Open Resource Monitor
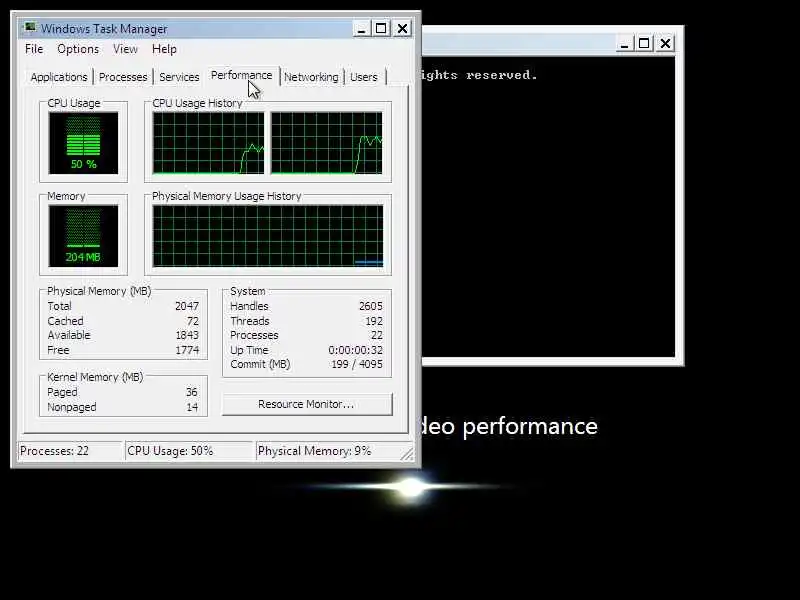This screenshot has height=600, width=800. [307, 404]
